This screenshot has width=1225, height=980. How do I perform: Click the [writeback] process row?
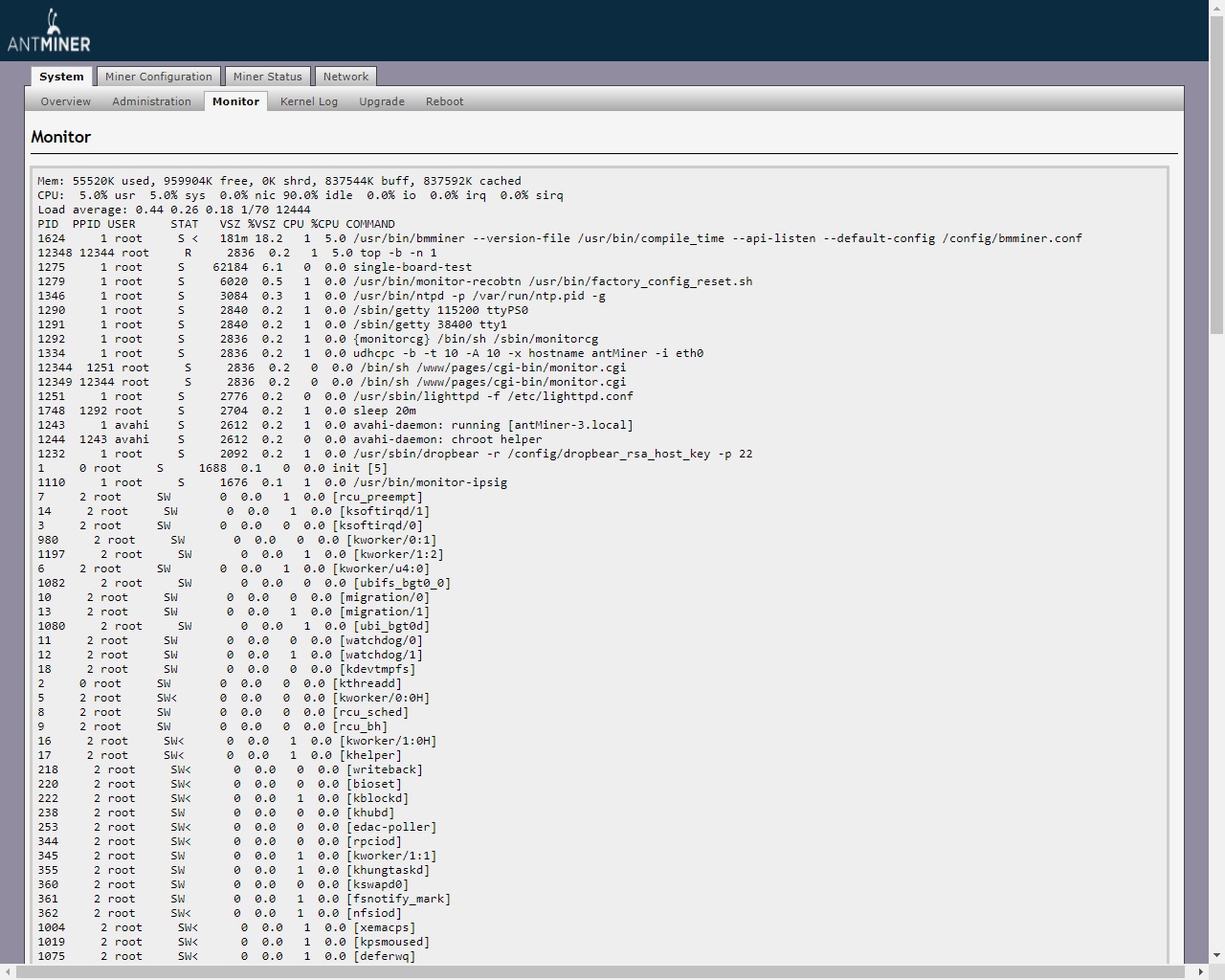point(231,769)
